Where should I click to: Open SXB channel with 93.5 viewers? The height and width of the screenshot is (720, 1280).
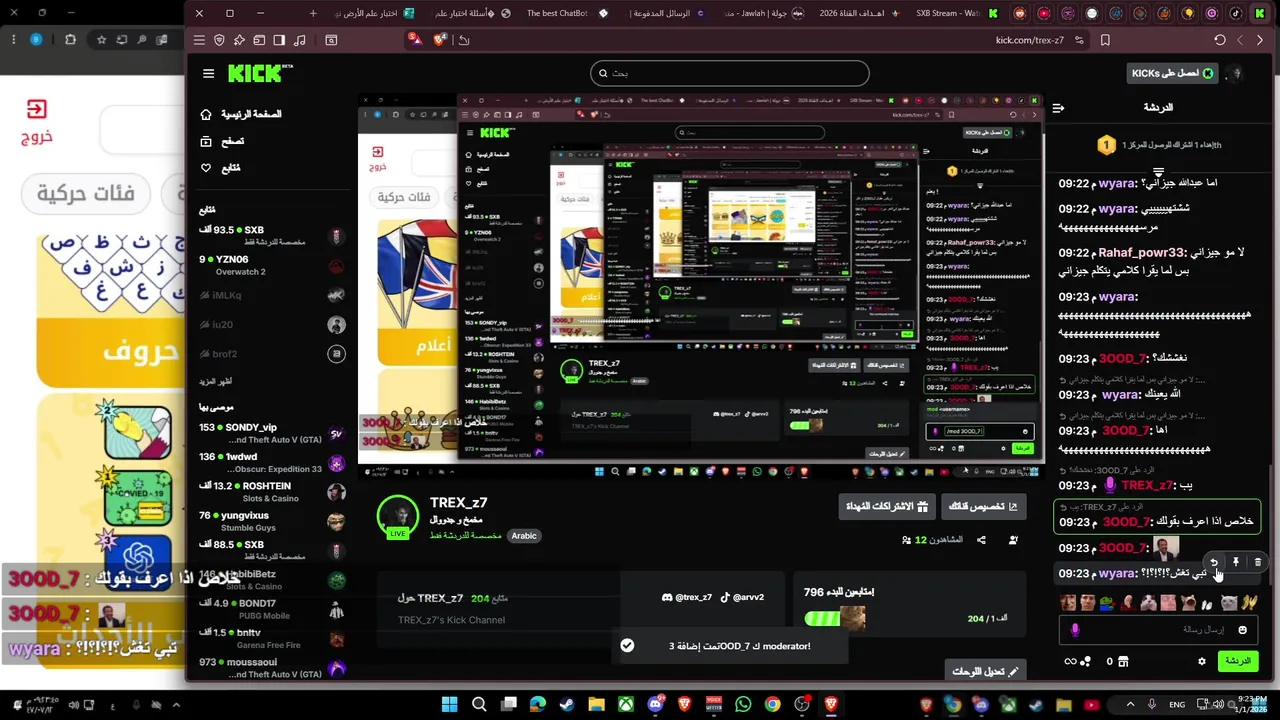point(272,235)
